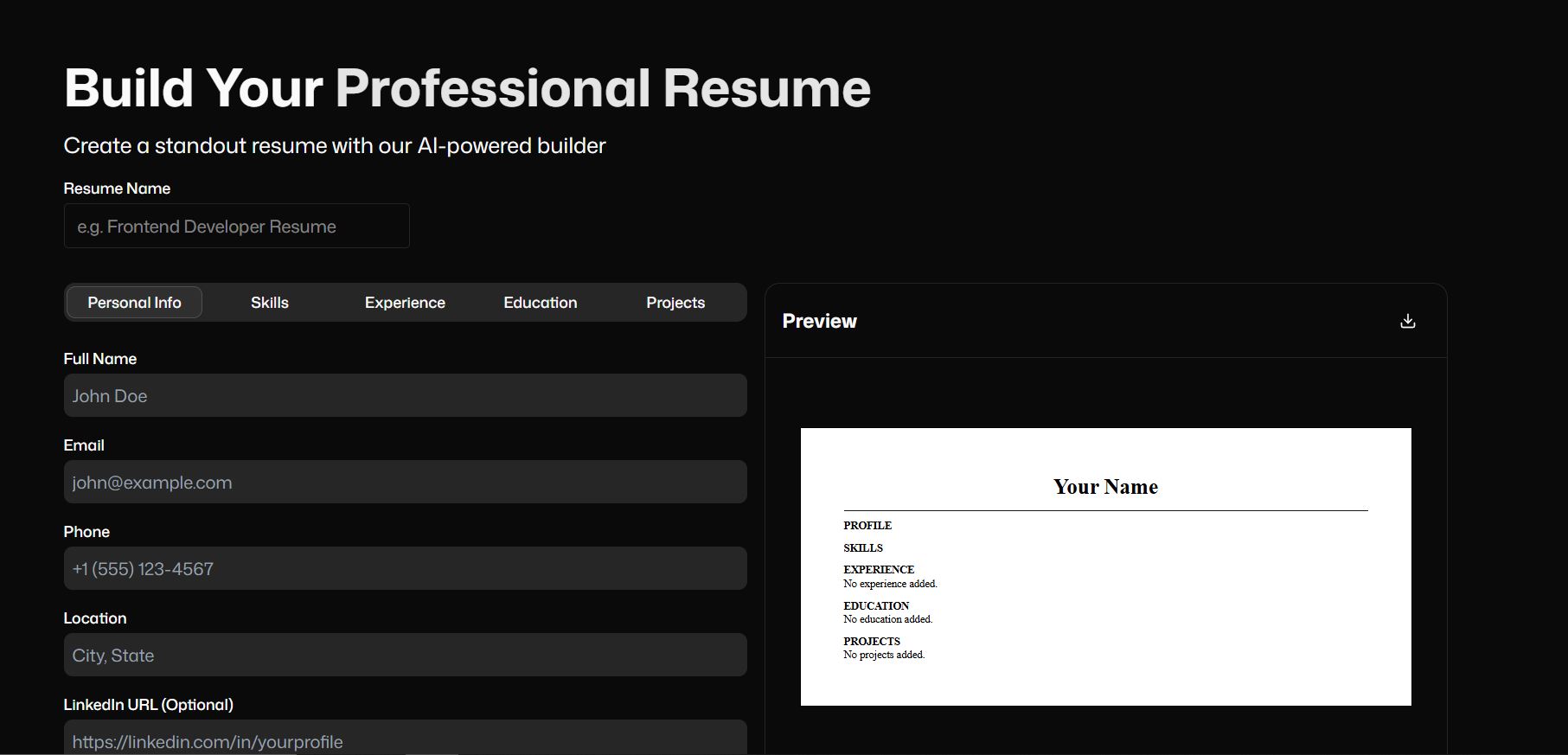
Task: Download the resume preview
Action: [1408, 321]
